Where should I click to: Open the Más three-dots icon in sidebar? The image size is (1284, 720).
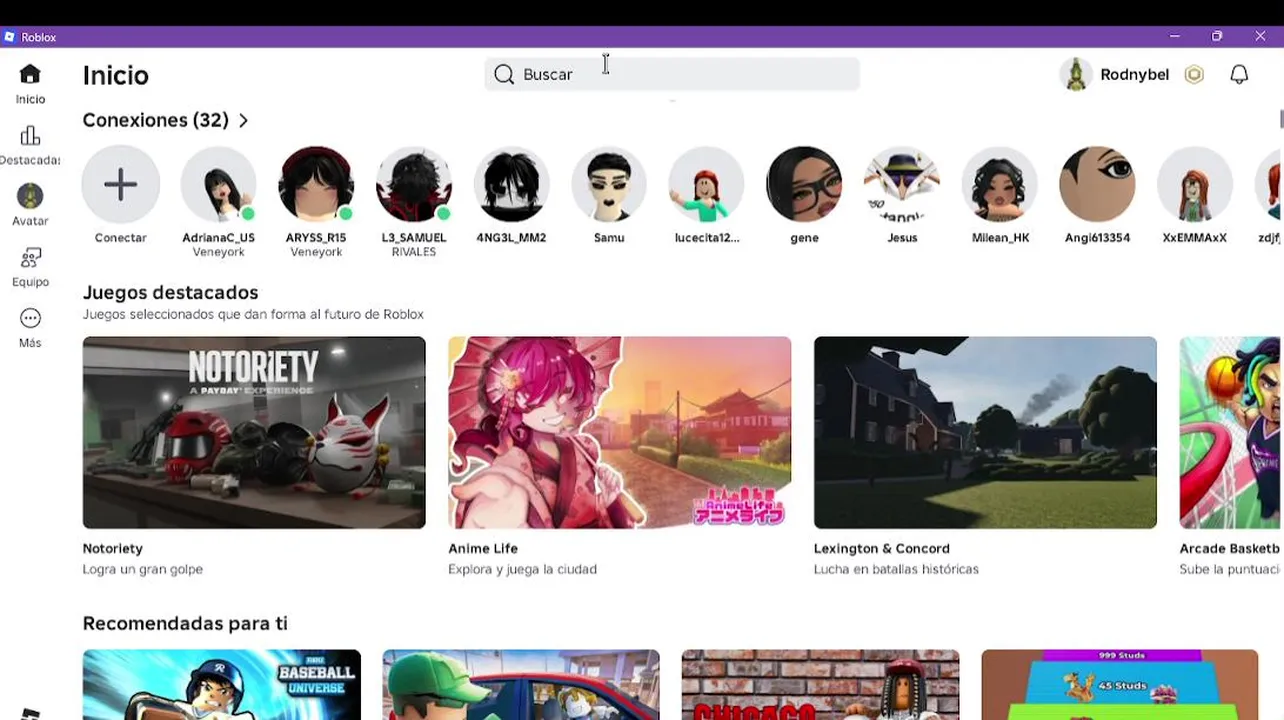(x=30, y=318)
